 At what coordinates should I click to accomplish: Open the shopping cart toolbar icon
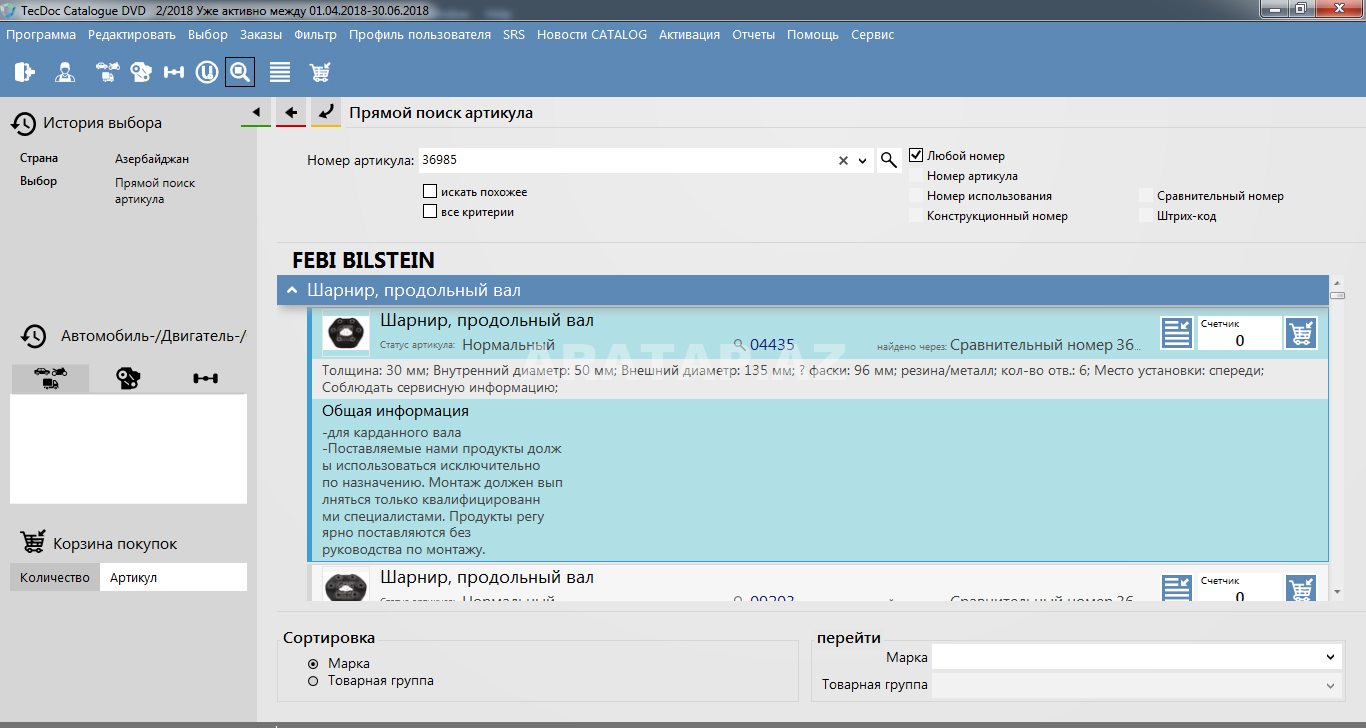pyautogui.click(x=320, y=72)
